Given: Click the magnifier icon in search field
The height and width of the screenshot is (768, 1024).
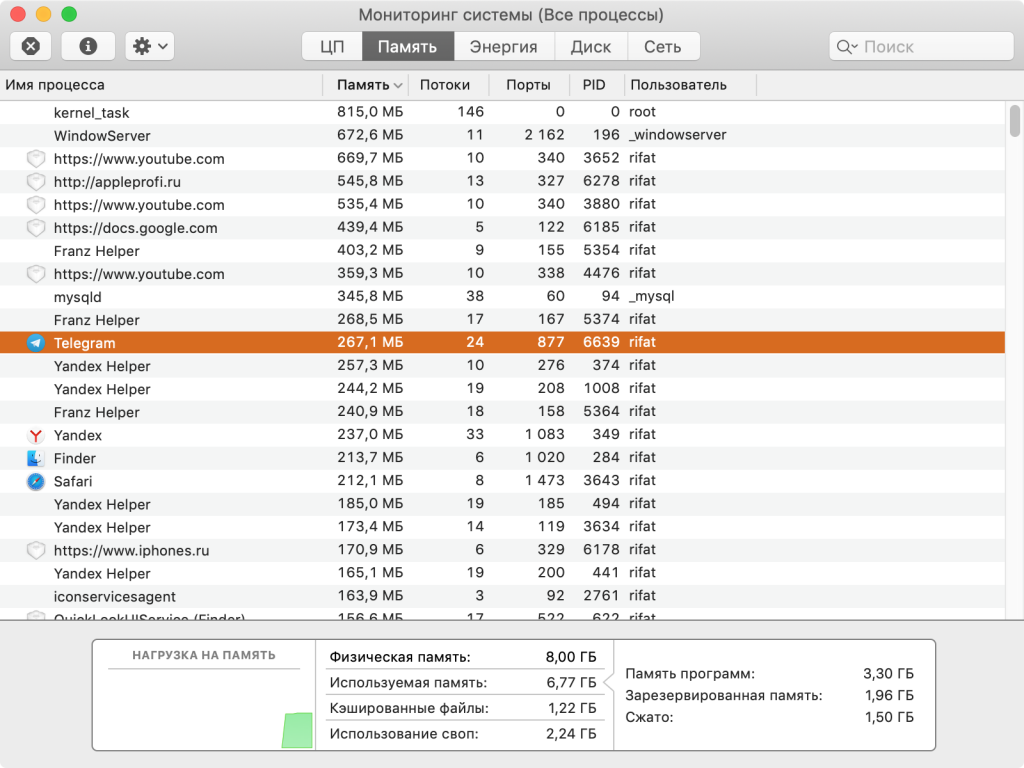Looking at the screenshot, I should point(846,47).
